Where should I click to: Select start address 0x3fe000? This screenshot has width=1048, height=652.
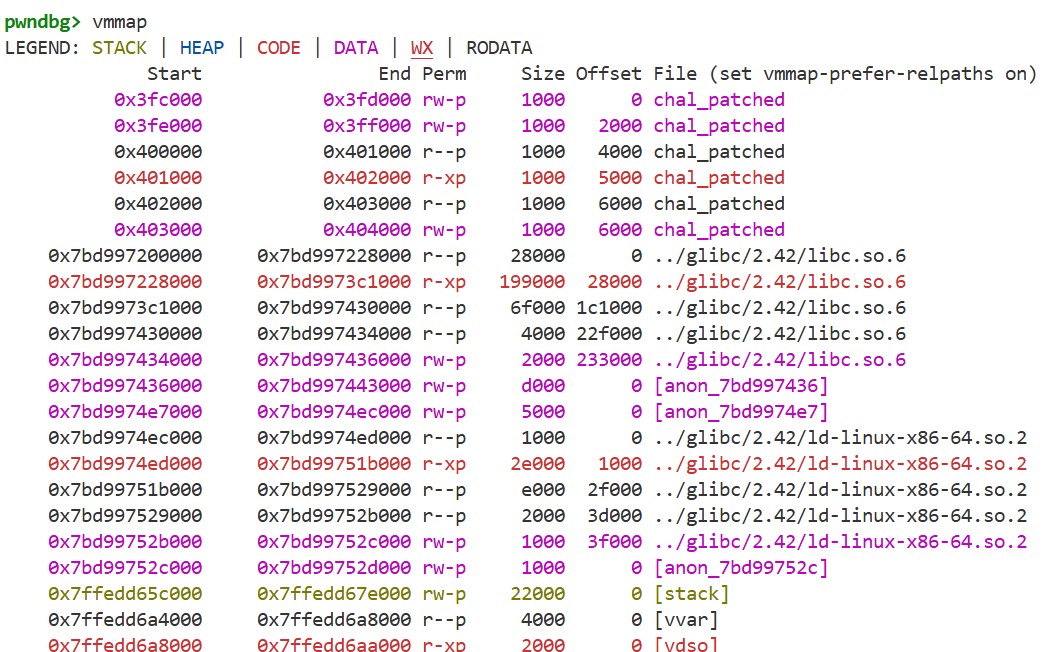[158, 126]
